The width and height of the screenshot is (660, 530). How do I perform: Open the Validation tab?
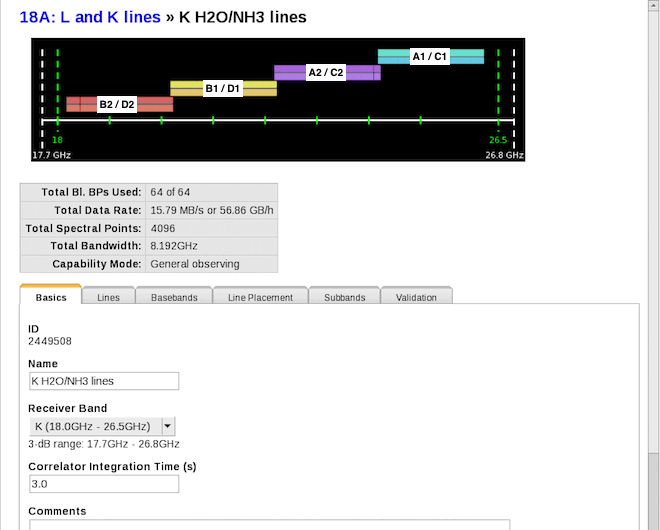tap(416, 297)
